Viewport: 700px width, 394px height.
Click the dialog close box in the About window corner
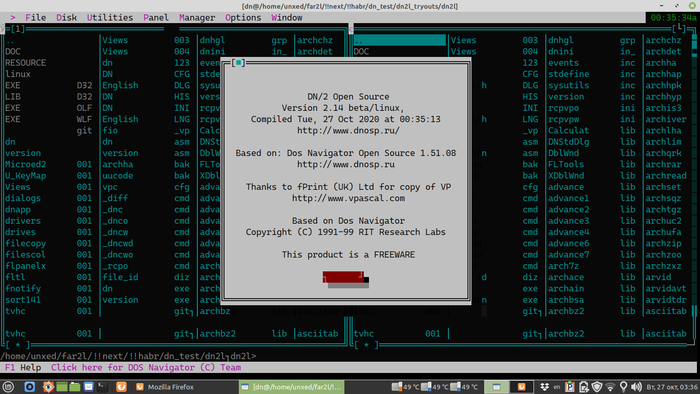(x=238, y=62)
